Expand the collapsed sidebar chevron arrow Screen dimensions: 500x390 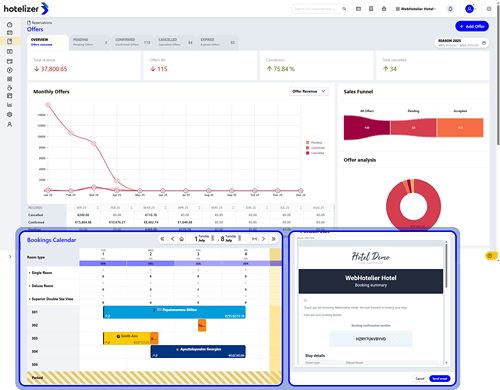tap(10, 256)
